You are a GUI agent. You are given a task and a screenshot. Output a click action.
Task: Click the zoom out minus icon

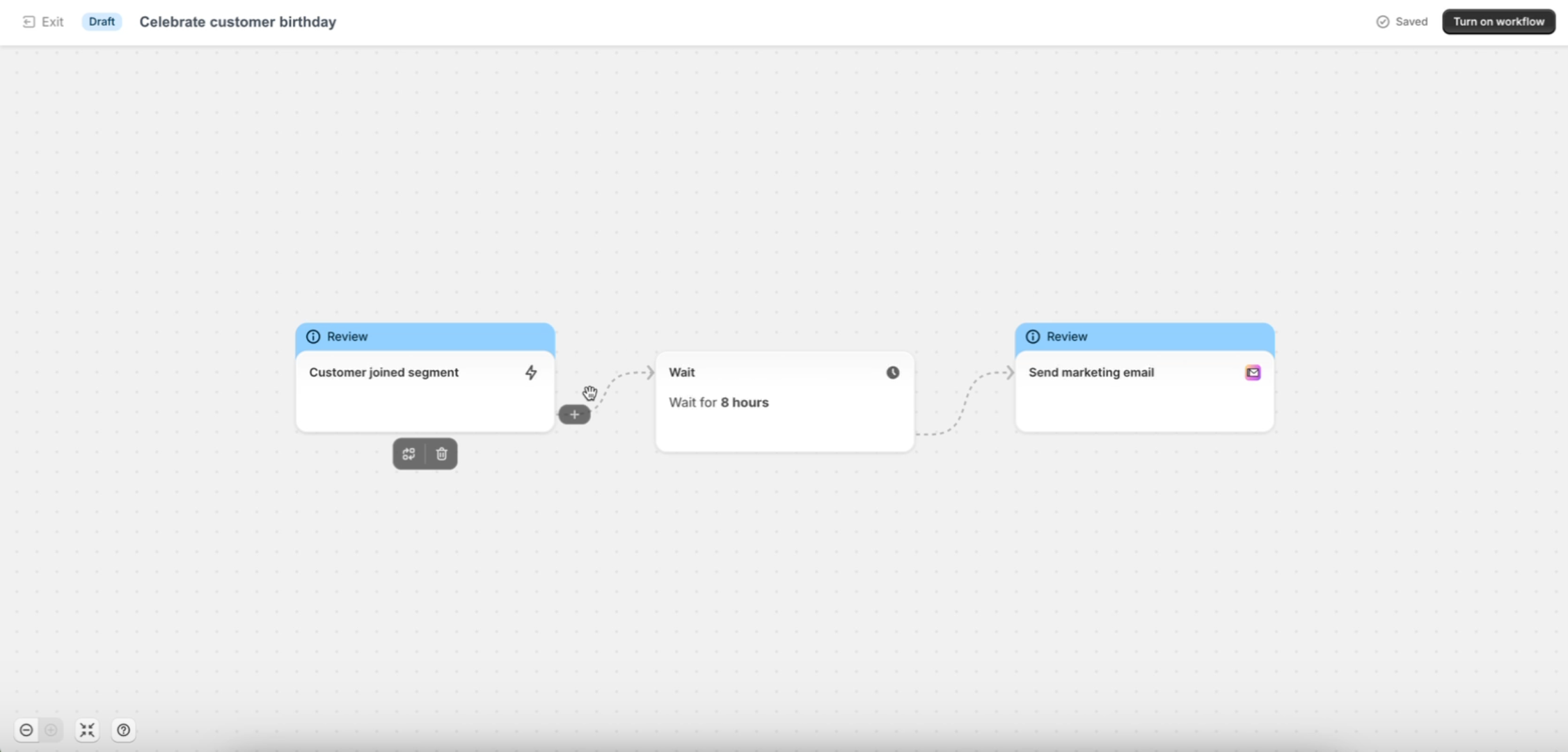(26, 730)
